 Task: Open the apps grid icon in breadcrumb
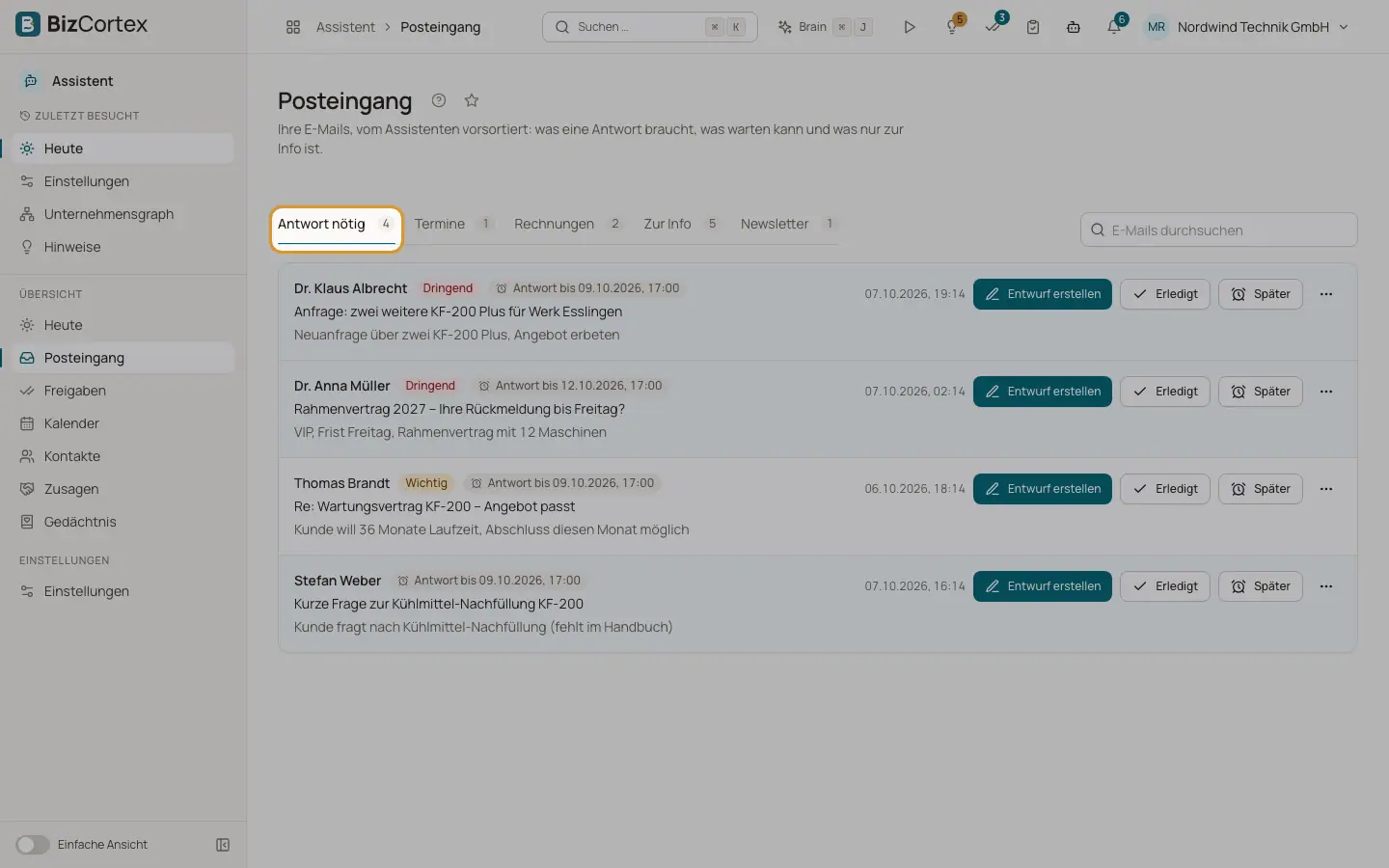[293, 27]
